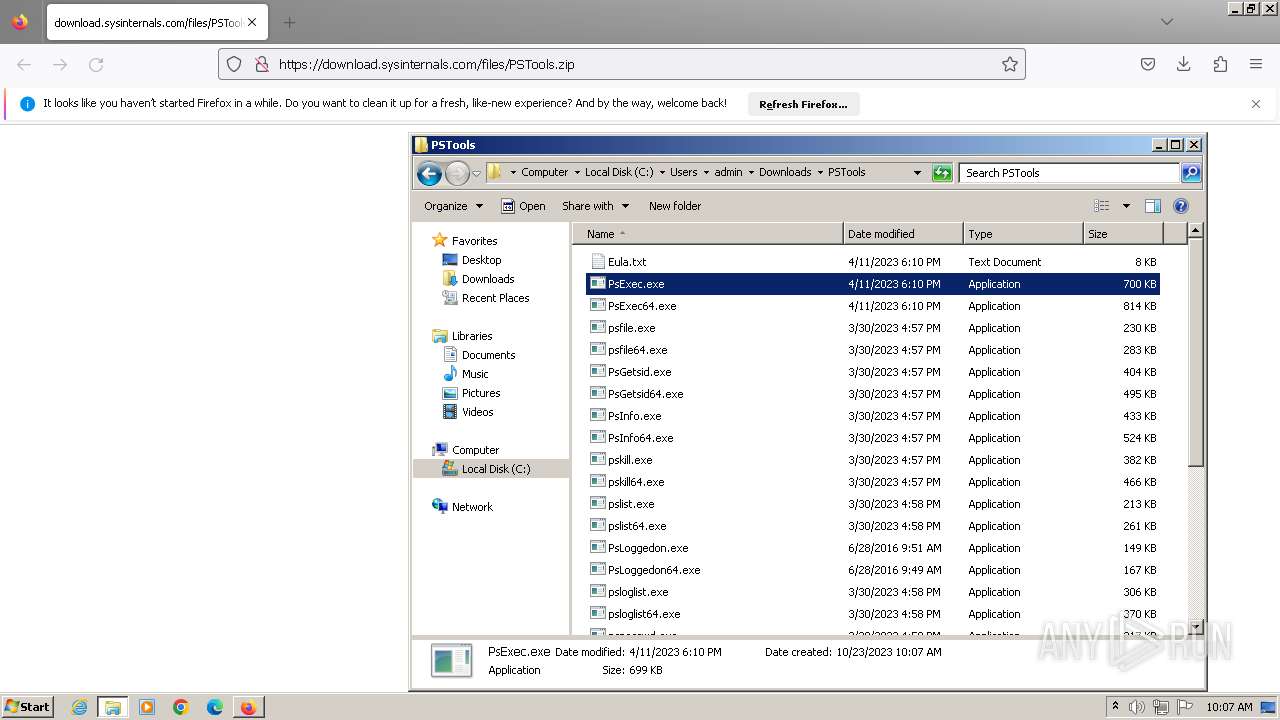Click the green refresh icon beside address bar
The height and width of the screenshot is (720, 1280).
coord(942,173)
